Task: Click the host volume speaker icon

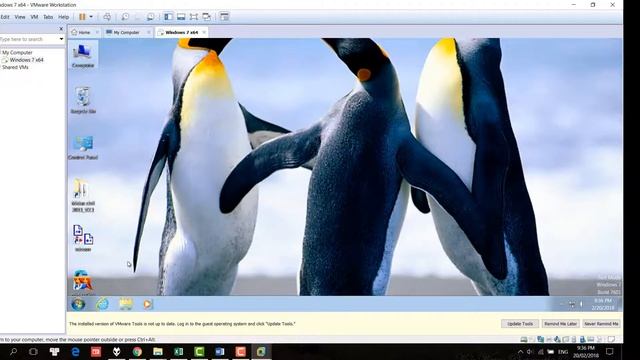Action: 530,351
